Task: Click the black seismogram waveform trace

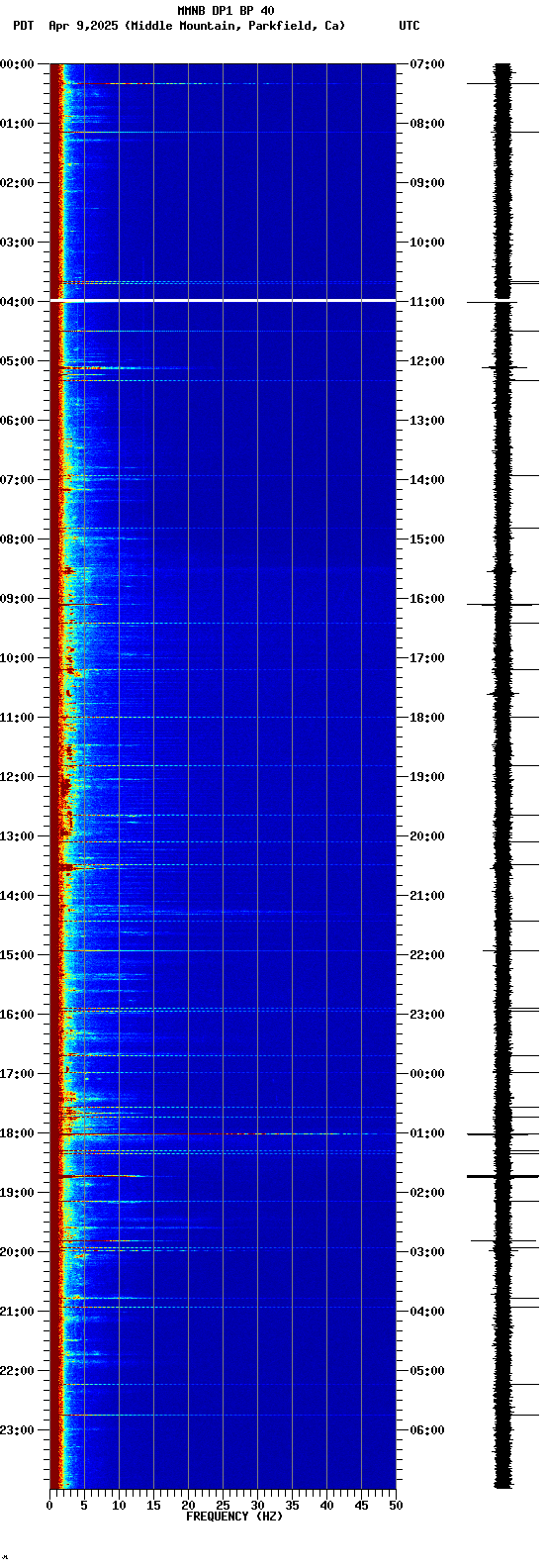Action: [503, 776]
